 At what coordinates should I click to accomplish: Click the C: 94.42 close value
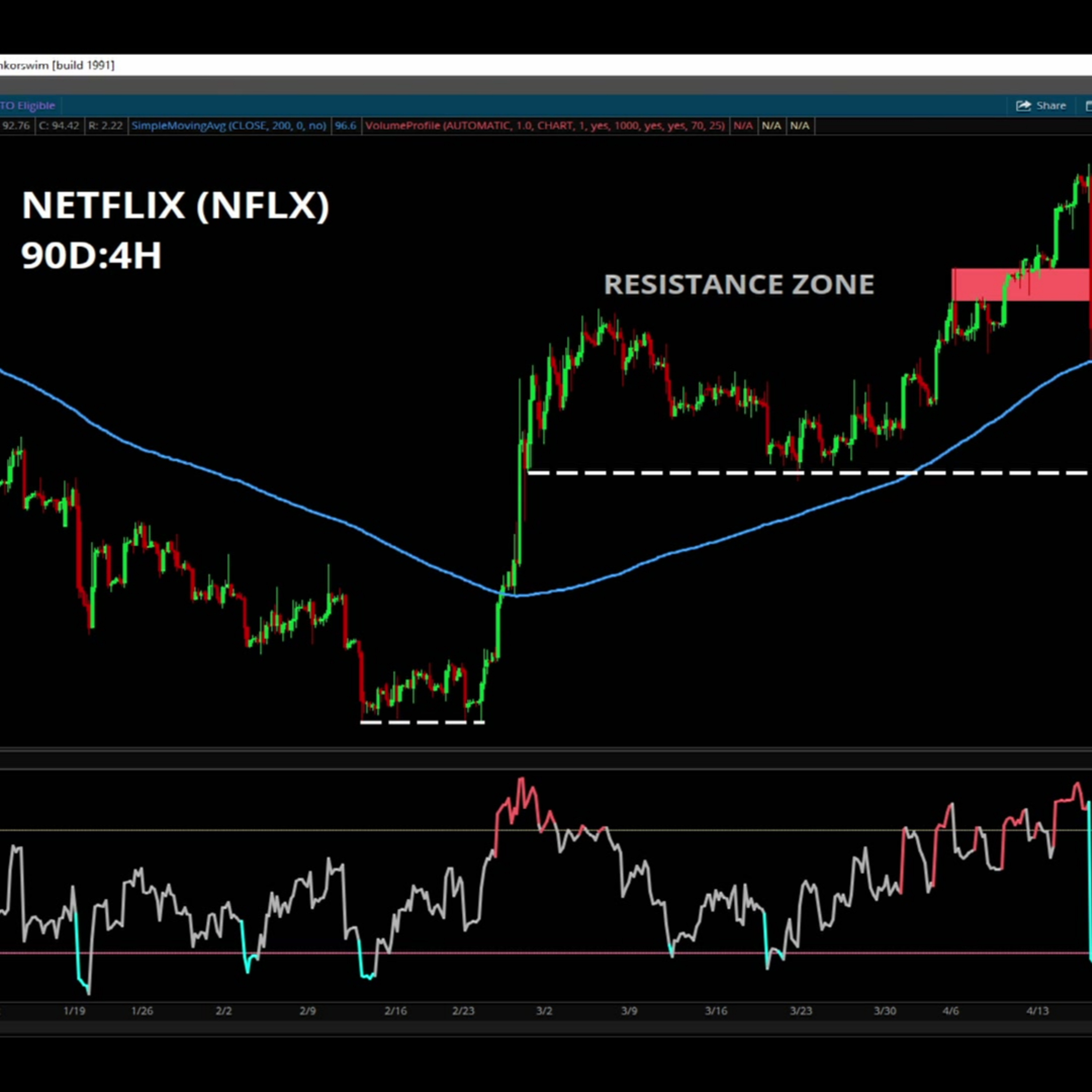coord(59,126)
